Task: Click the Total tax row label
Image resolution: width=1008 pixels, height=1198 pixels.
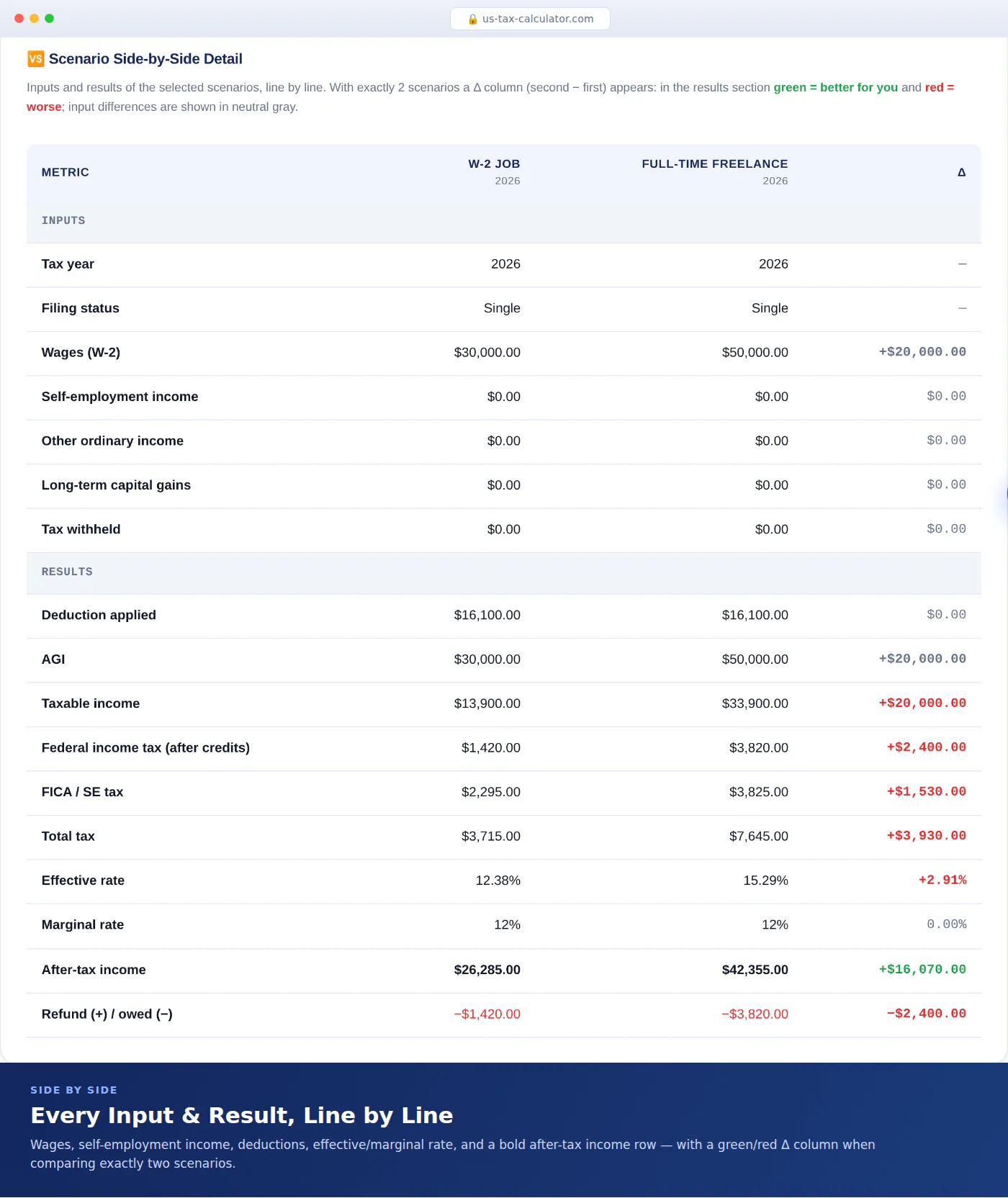Action: pyautogui.click(x=68, y=836)
